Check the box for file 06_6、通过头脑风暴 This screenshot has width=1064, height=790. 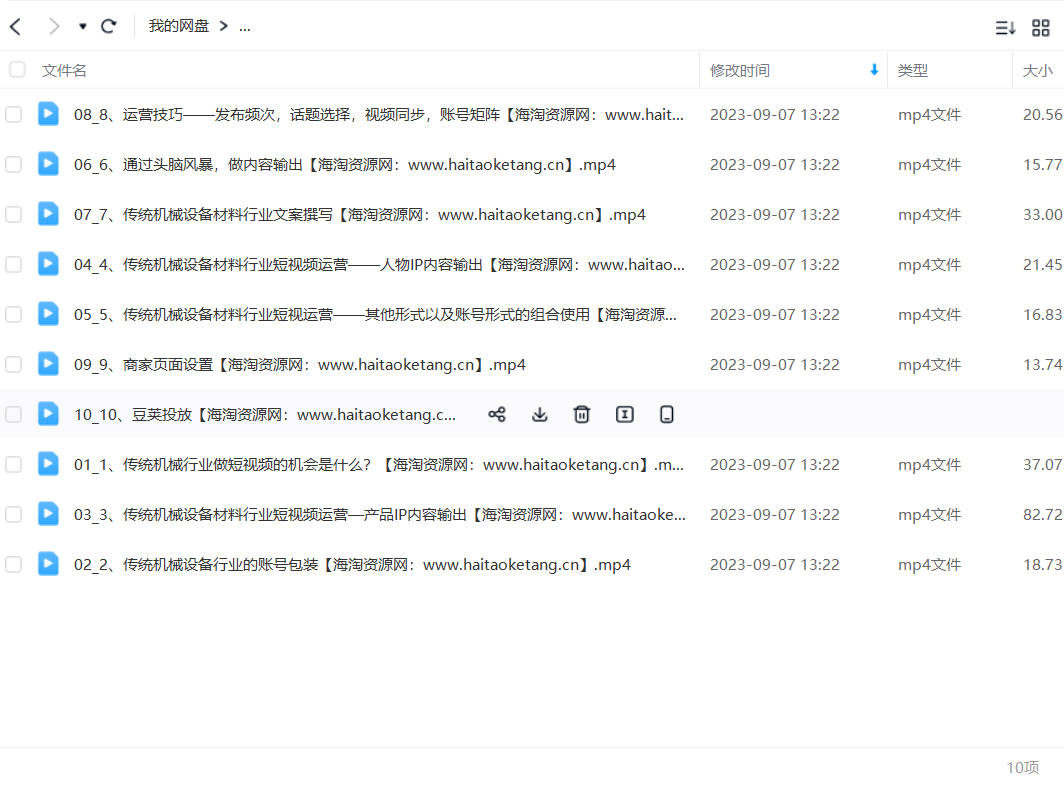pyautogui.click(x=14, y=164)
